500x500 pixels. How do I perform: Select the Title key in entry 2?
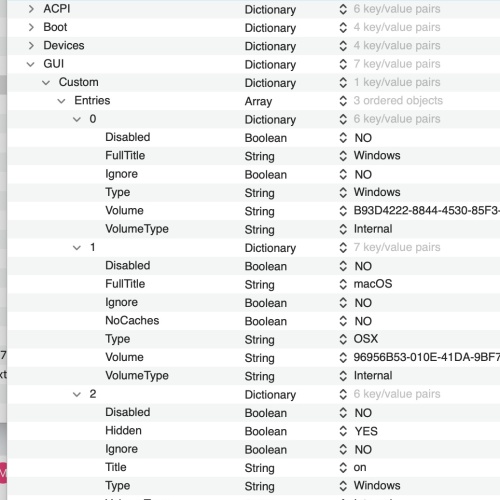click(116, 467)
